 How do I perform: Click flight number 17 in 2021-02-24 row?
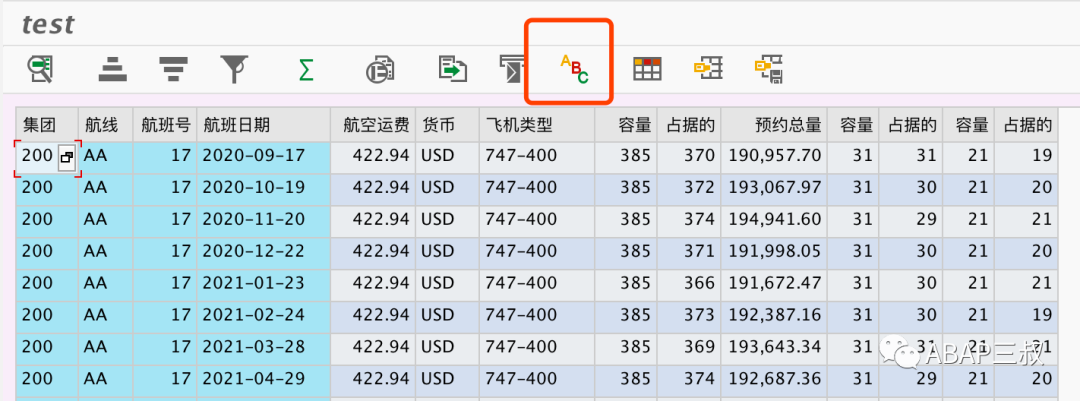tap(165, 315)
